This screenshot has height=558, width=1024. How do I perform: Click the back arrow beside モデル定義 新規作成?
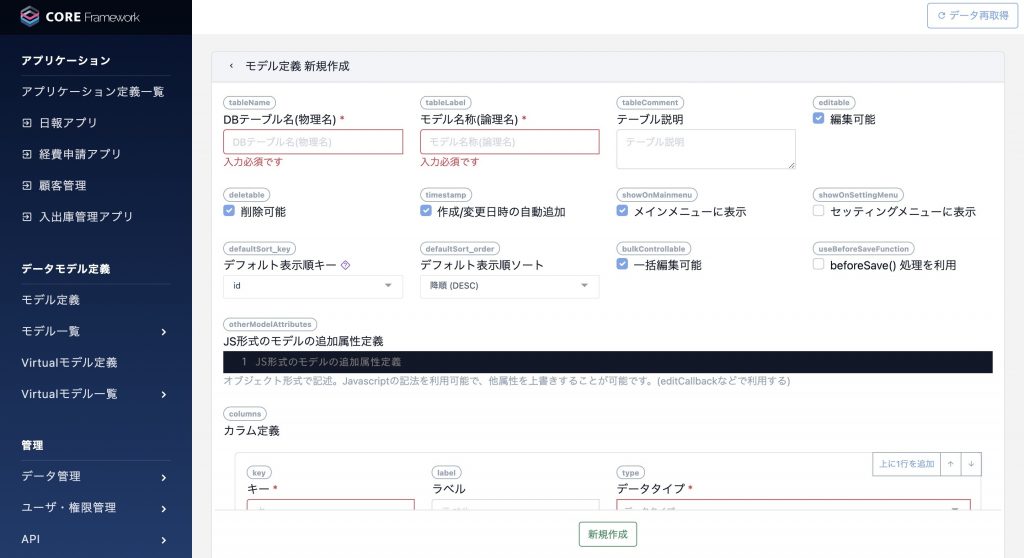point(231,66)
